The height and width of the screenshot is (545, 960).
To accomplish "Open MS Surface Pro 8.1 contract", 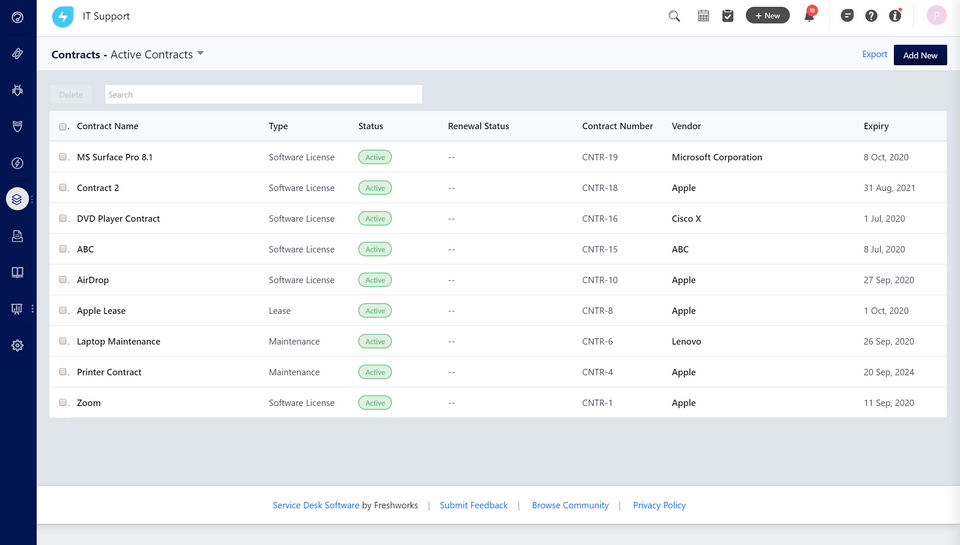I will (x=114, y=157).
